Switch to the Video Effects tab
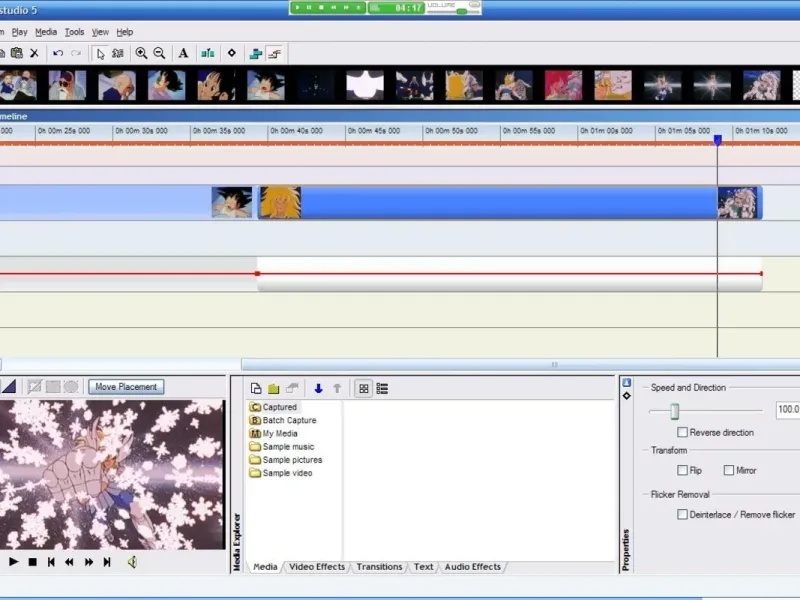The image size is (800, 600). coord(317,567)
